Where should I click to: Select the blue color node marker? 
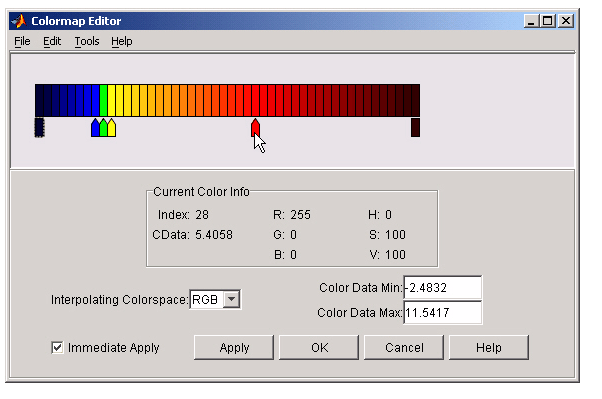pos(95,127)
